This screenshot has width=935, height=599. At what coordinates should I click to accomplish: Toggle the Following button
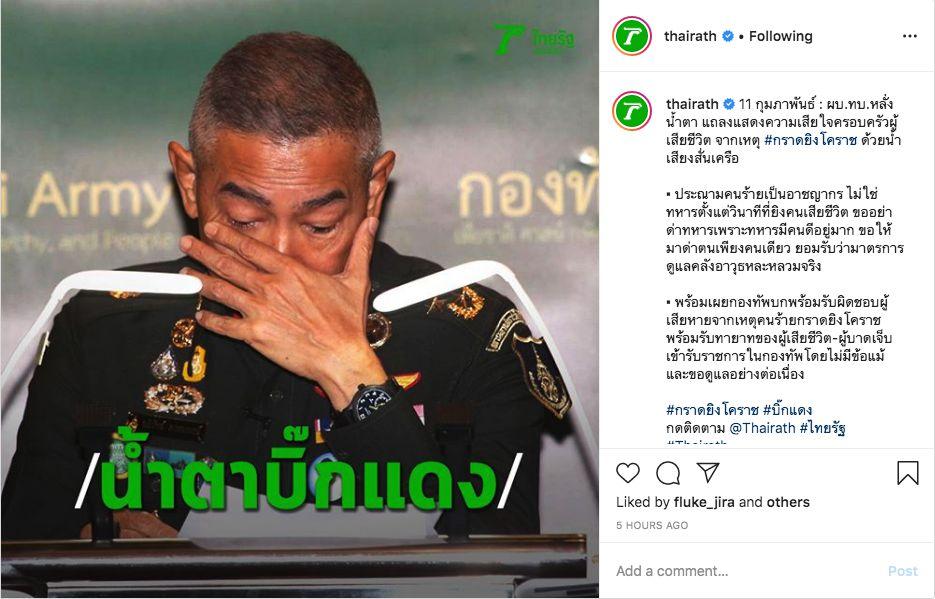pos(781,36)
